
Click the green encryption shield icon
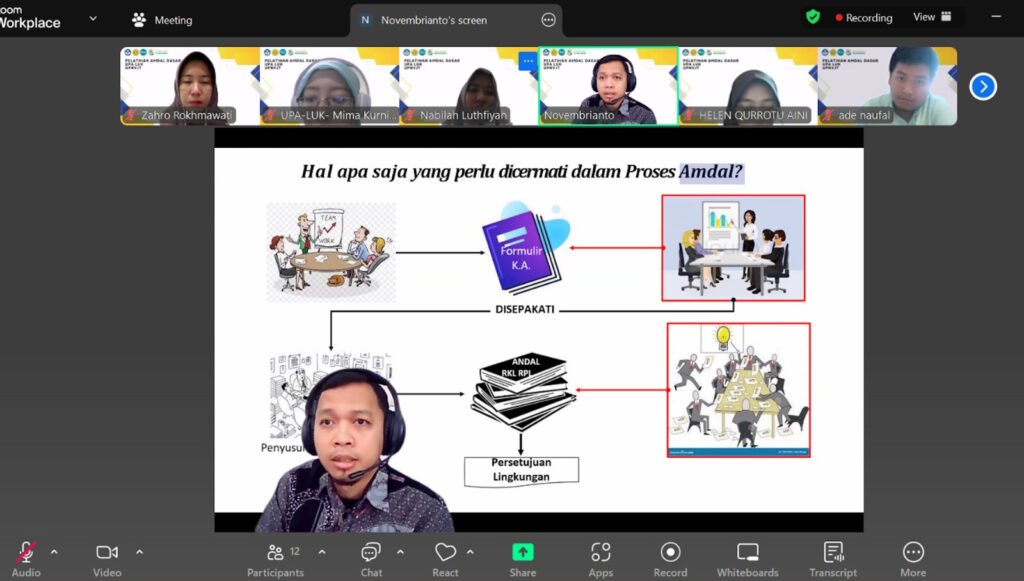(x=813, y=17)
